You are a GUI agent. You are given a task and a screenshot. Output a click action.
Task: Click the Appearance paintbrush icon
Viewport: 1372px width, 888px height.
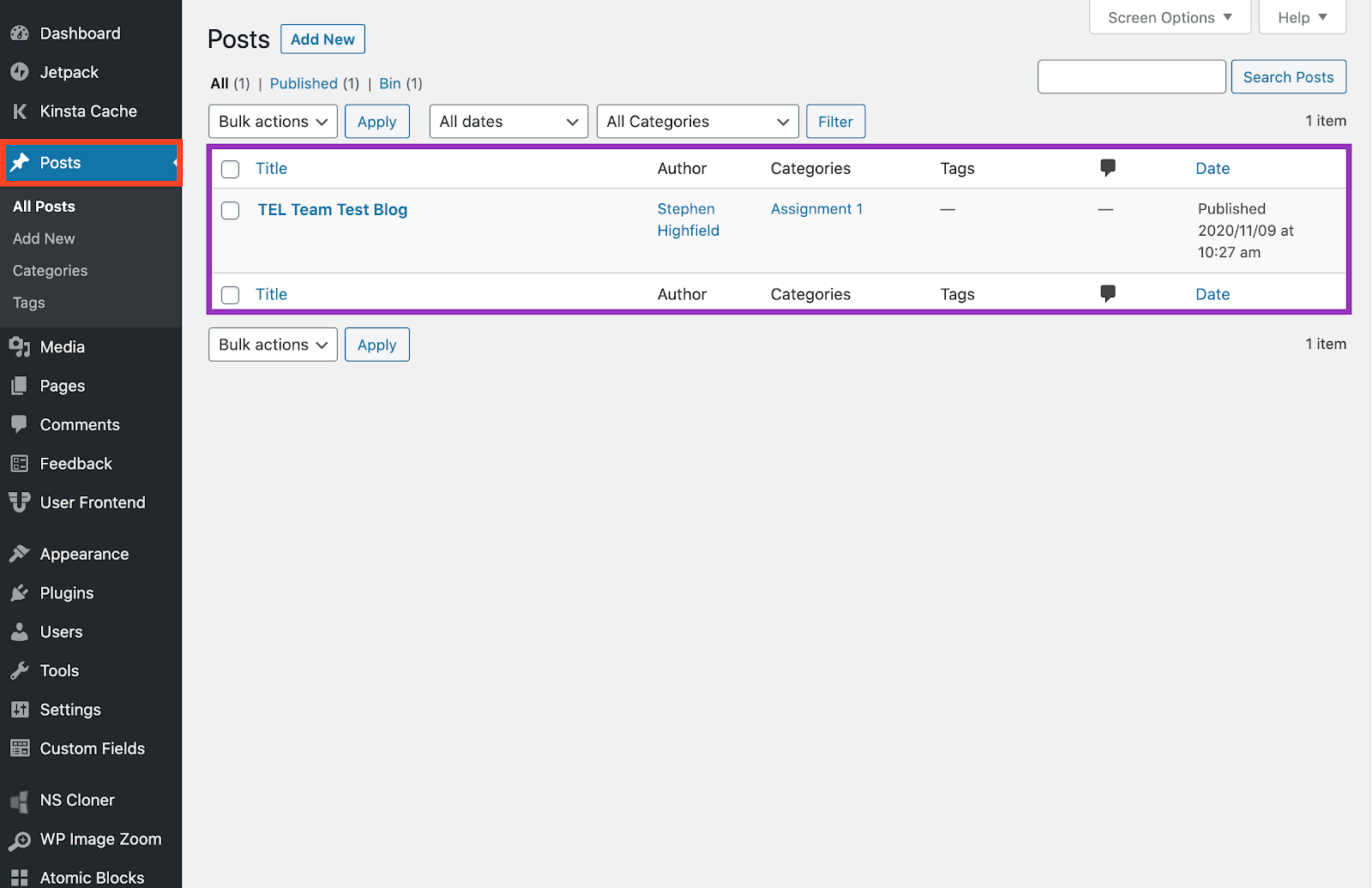tap(20, 555)
